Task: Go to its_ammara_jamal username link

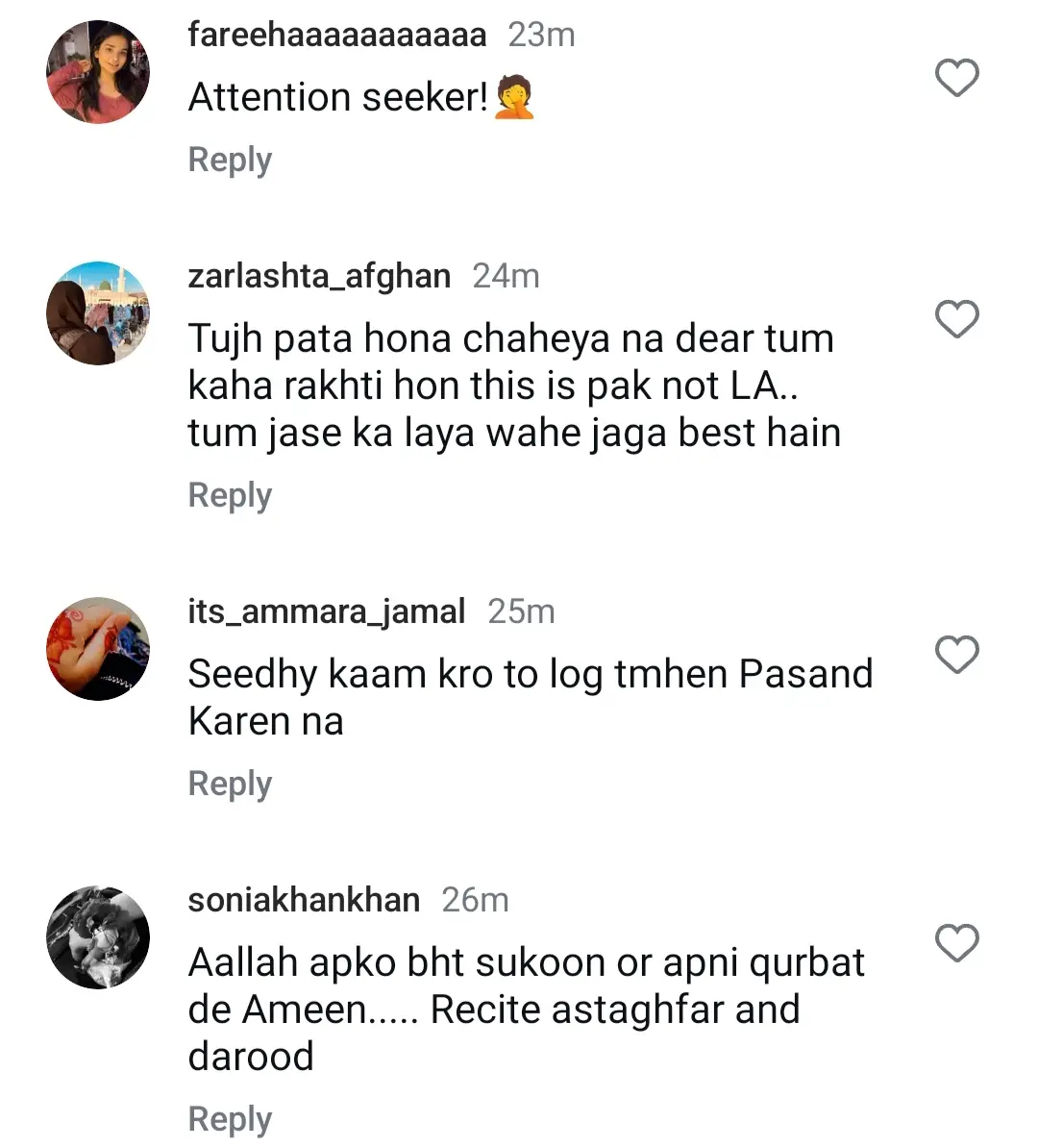Action: pyautogui.click(x=327, y=612)
